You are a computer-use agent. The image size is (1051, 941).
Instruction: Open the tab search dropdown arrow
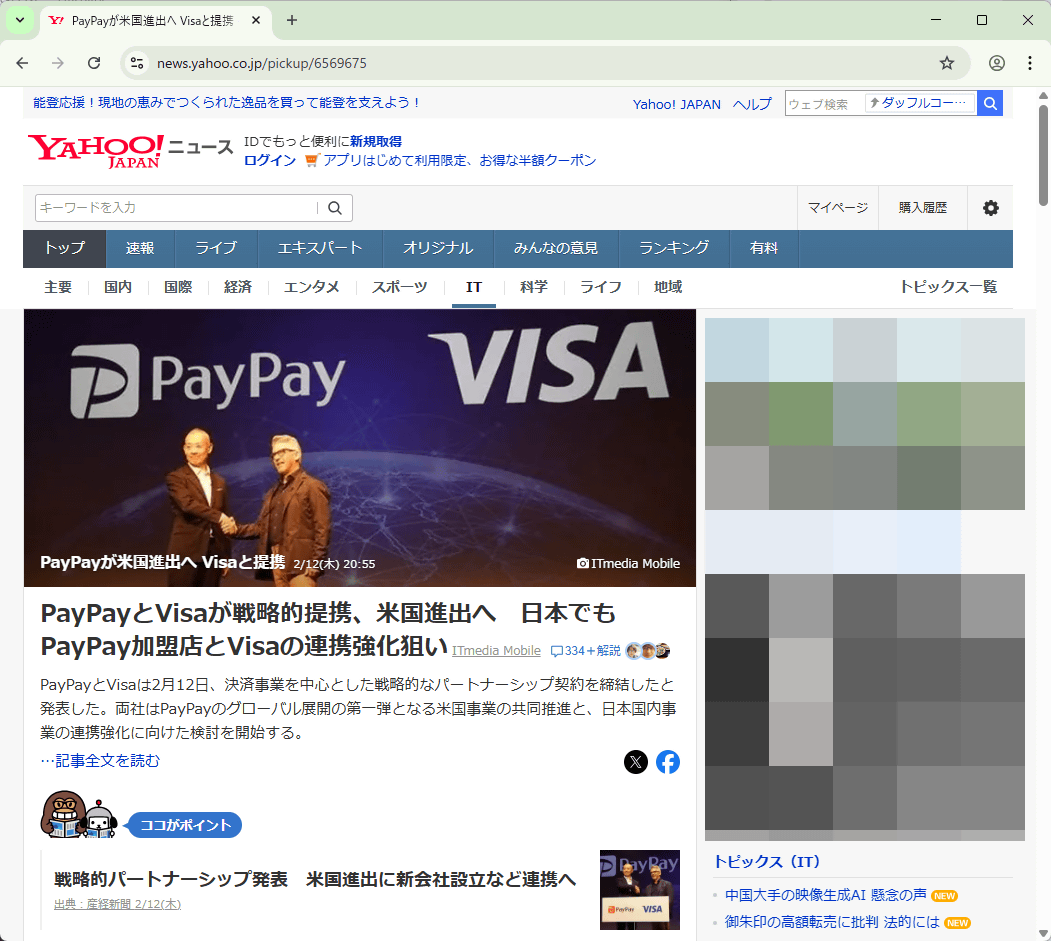click(20, 20)
